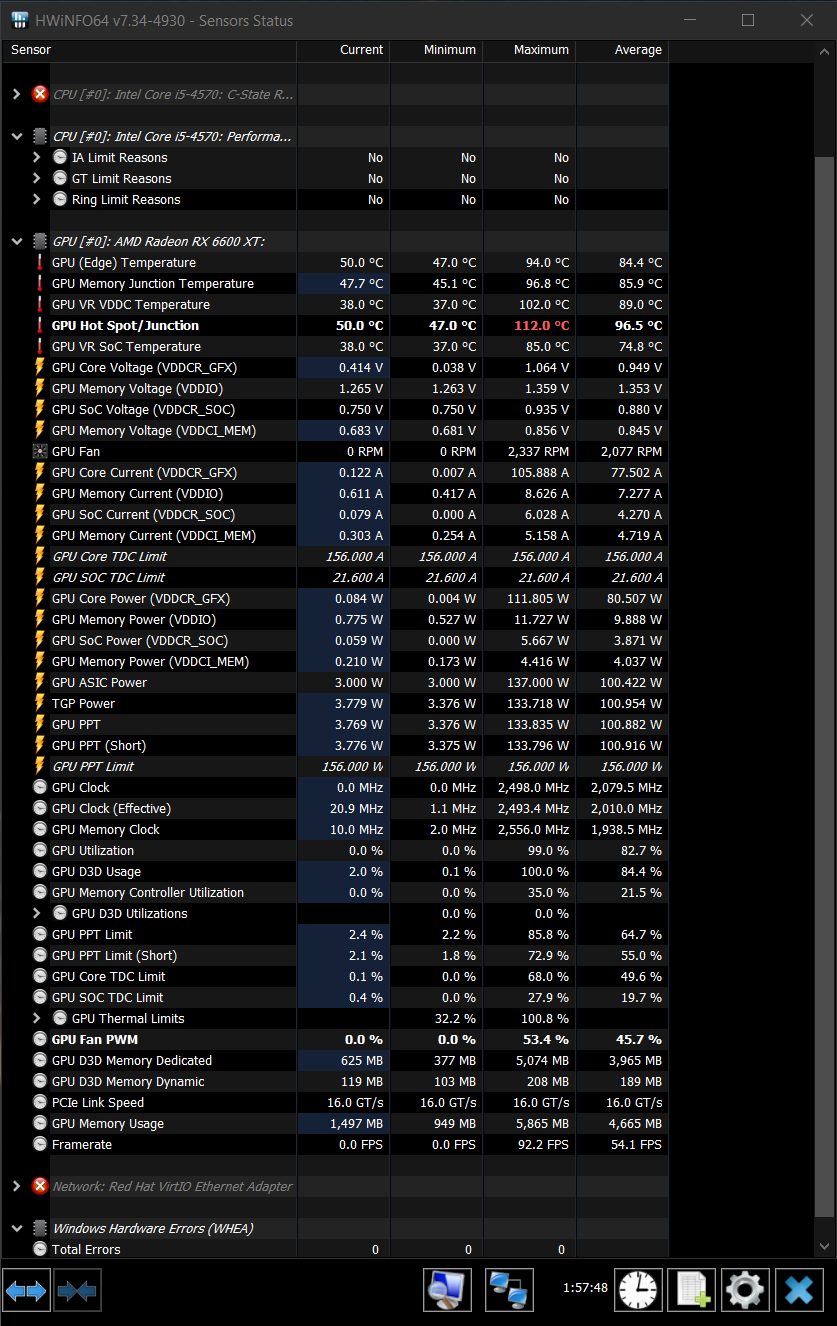Click gauge icon of GPU Fan PWM
This screenshot has height=1326, width=837.
pyautogui.click(x=40, y=1039)
